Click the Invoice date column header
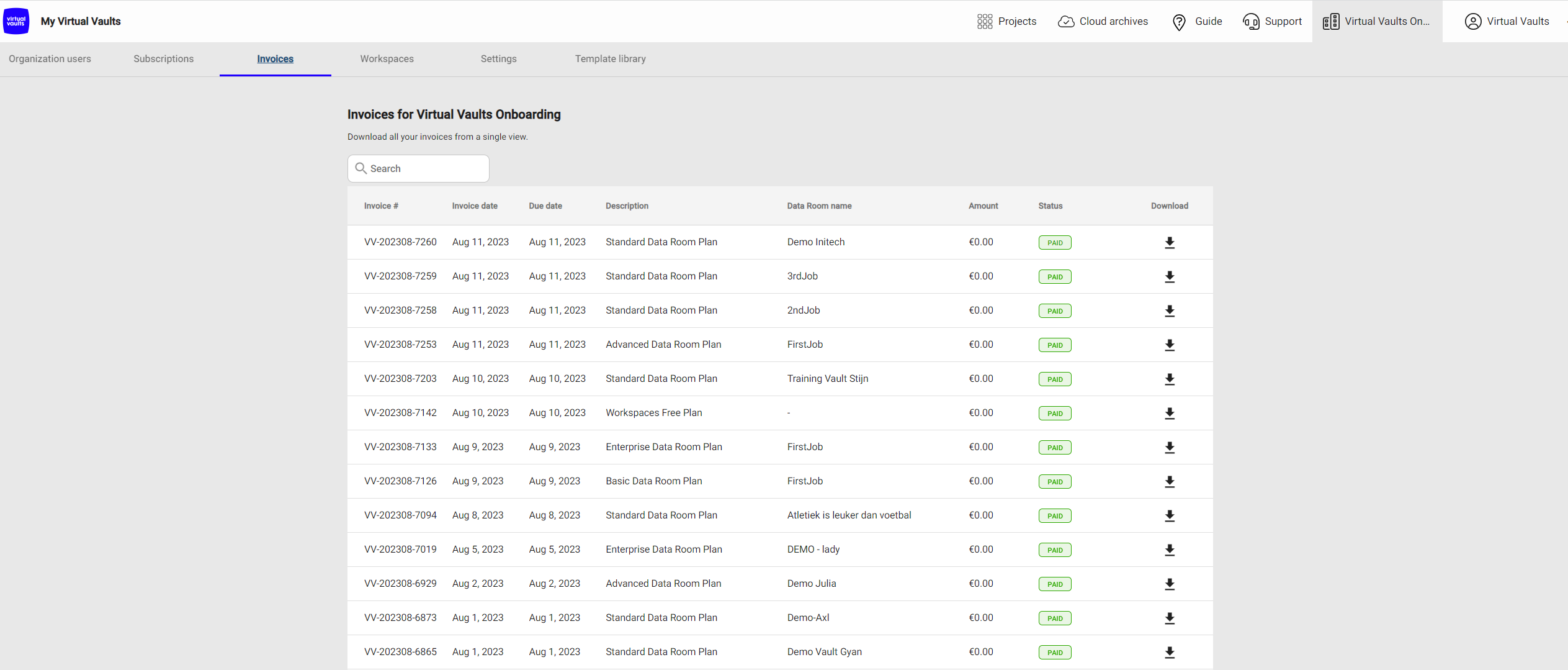The image size is (1568, 670). [475, 206]
